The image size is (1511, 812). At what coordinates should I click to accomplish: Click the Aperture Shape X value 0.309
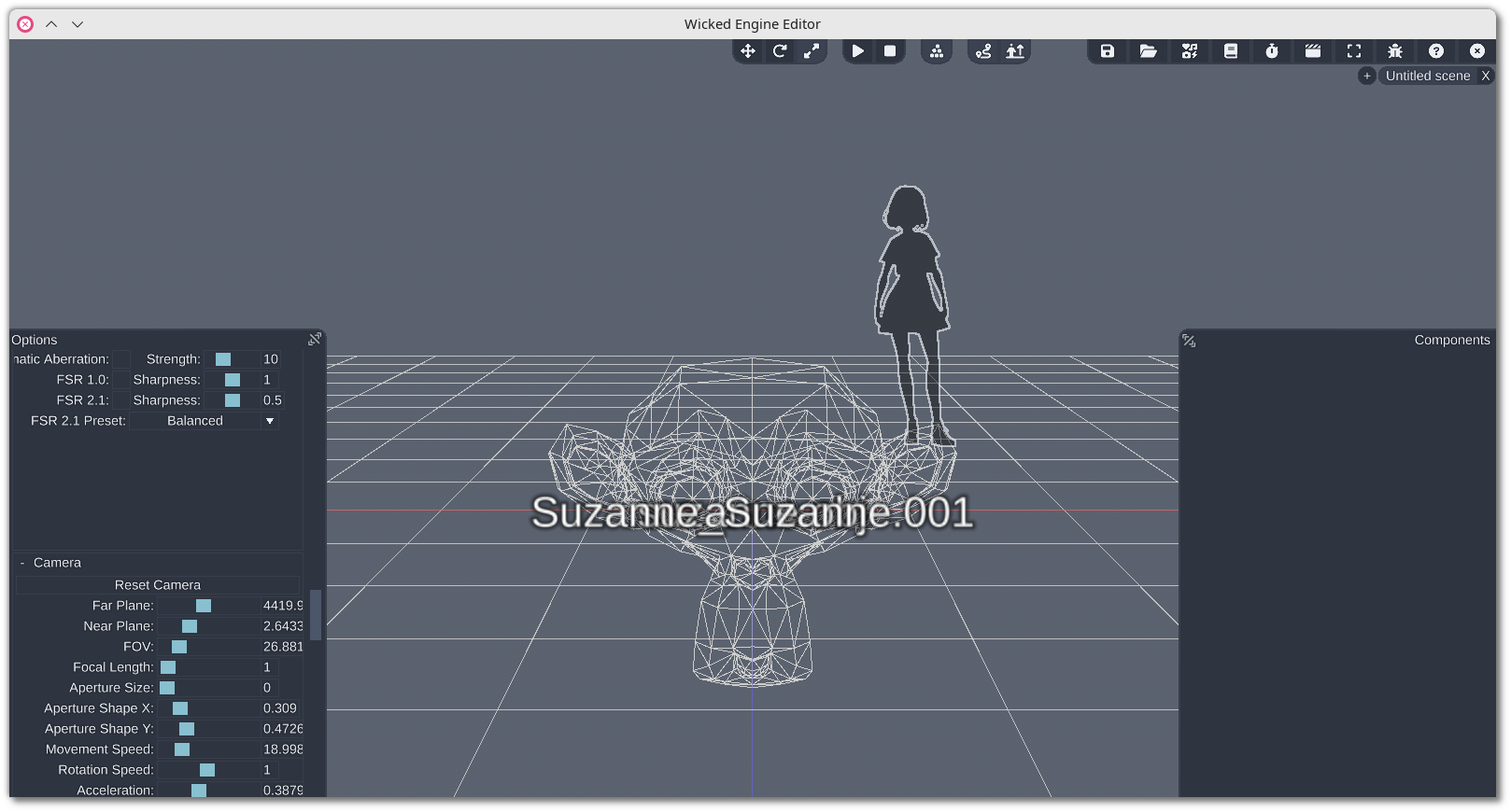point(282,708)
